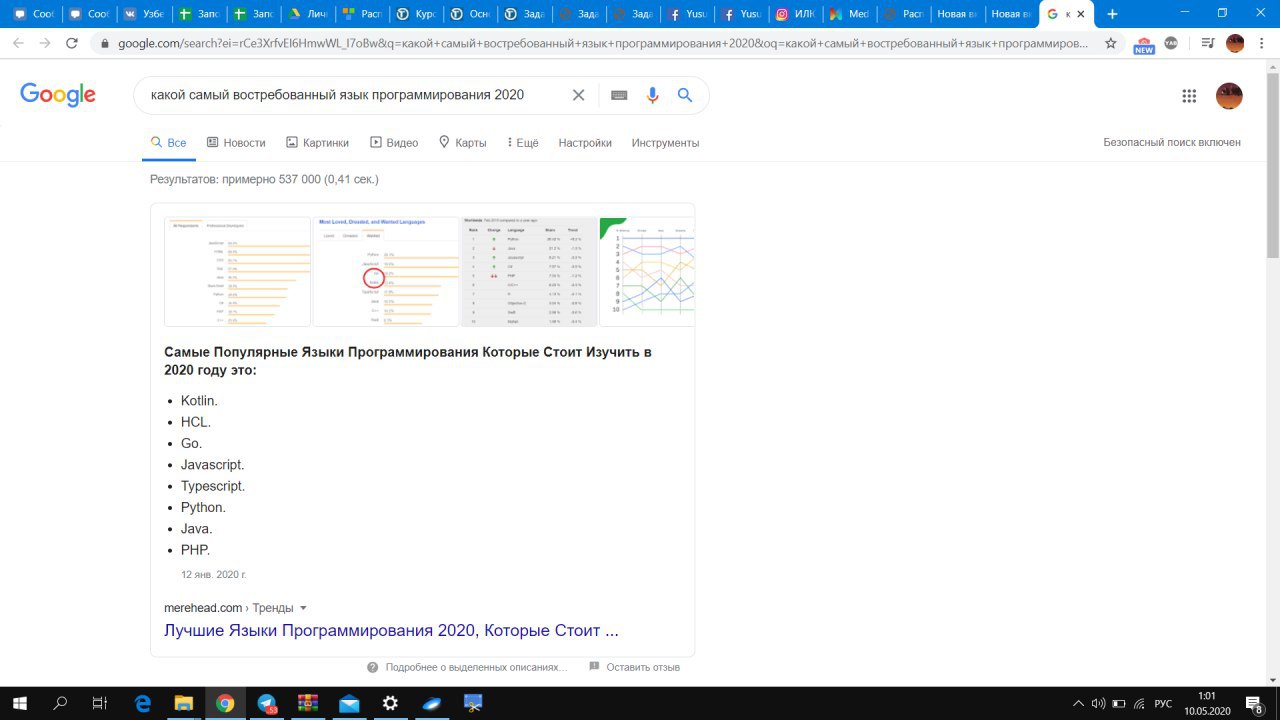This screenshot has width=1280, height=720.
Task: Open the on-screen keyboard input tool
Action: tap(619, 95)
